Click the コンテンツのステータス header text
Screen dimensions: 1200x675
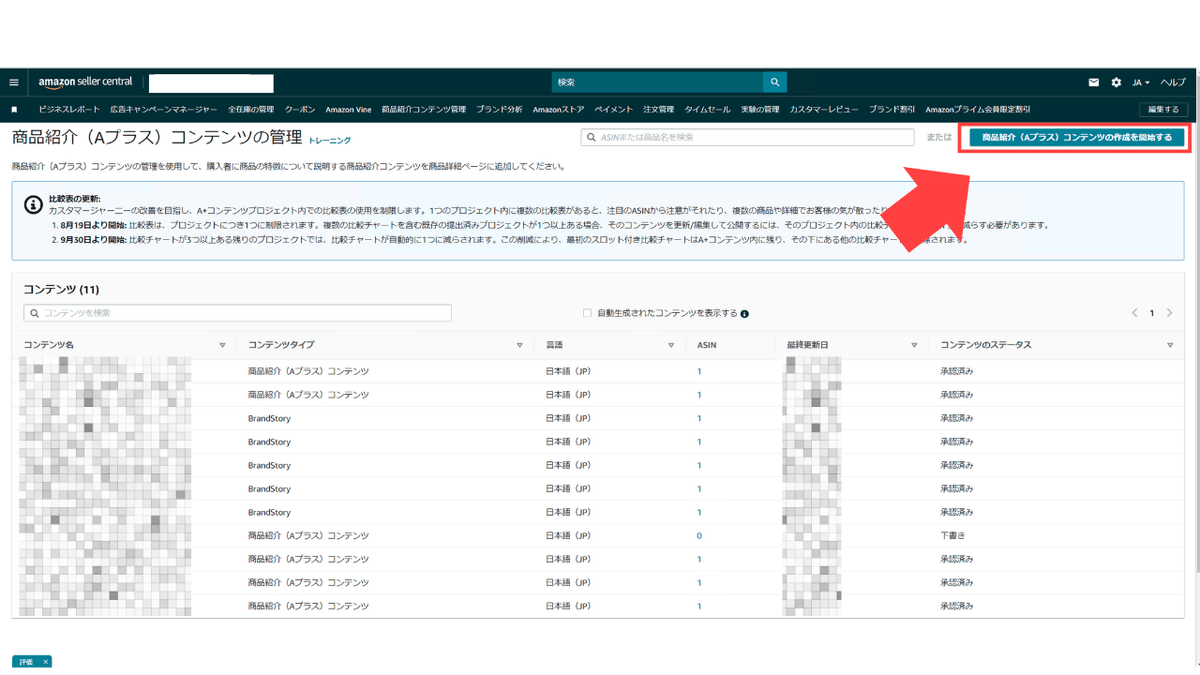[x=985, y=345]
